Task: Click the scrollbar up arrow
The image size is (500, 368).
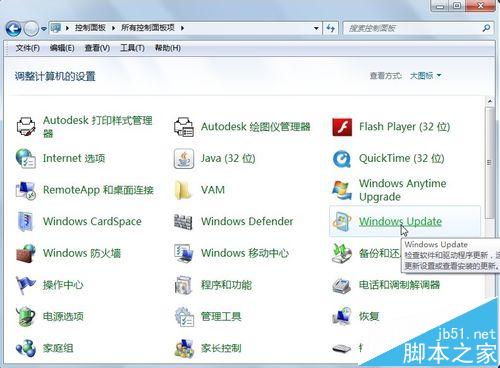Action: click(490, 101)
